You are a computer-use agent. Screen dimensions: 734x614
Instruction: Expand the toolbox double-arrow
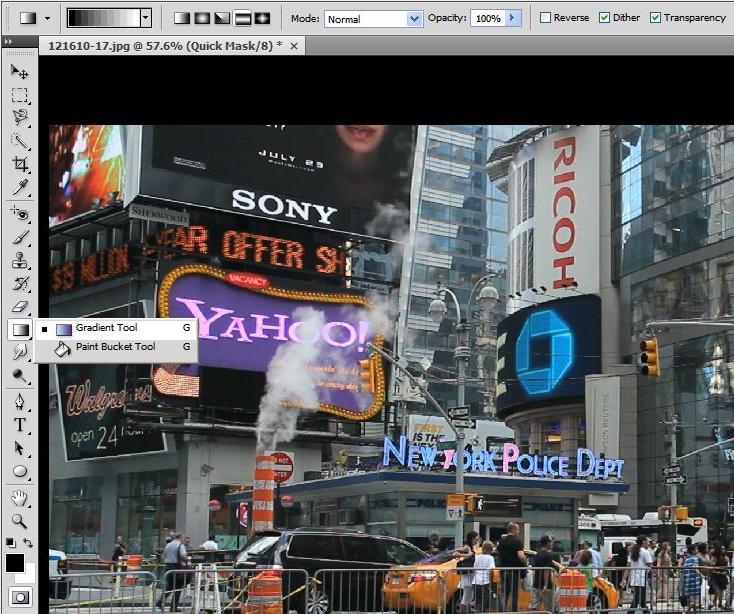(8, 42)
